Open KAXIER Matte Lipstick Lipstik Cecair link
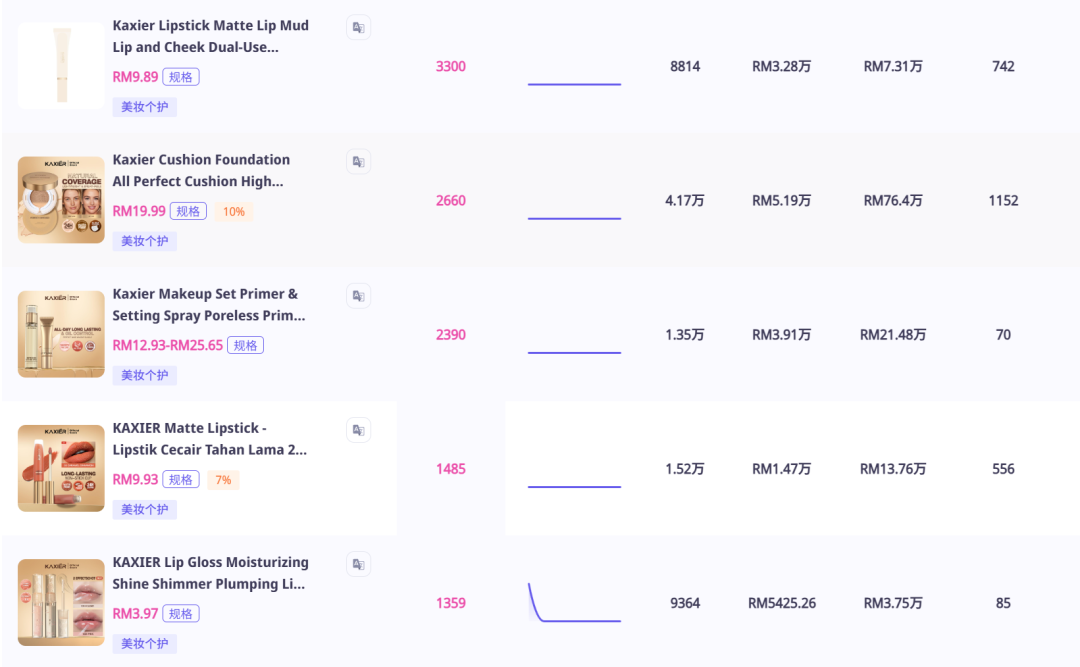The image size is (1080, 667). (x=209, y=438)
